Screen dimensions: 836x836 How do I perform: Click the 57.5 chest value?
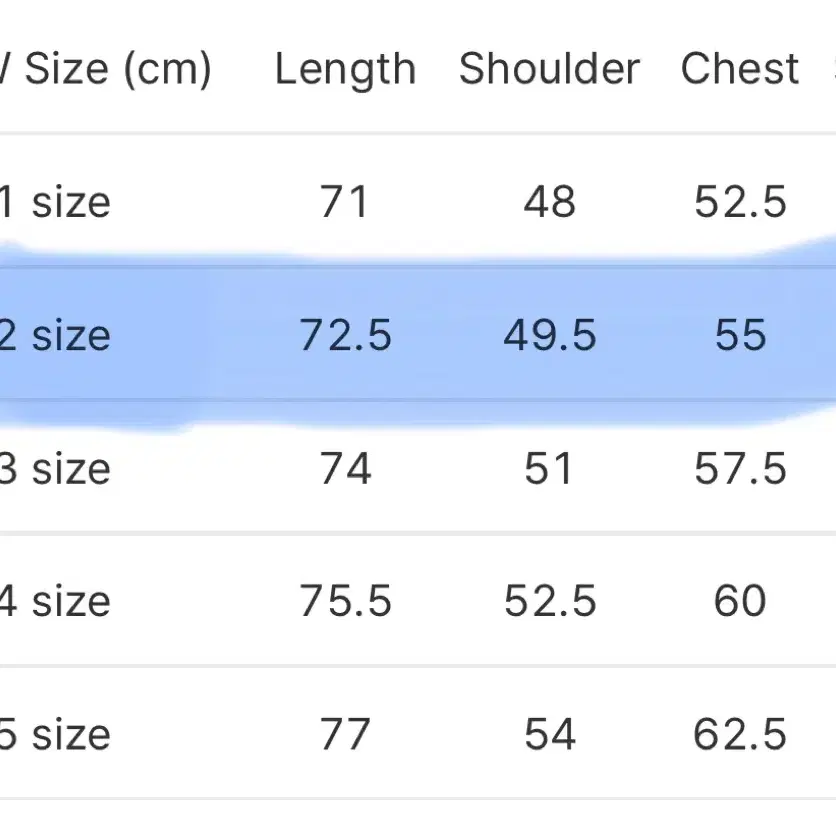coord(740,469)
